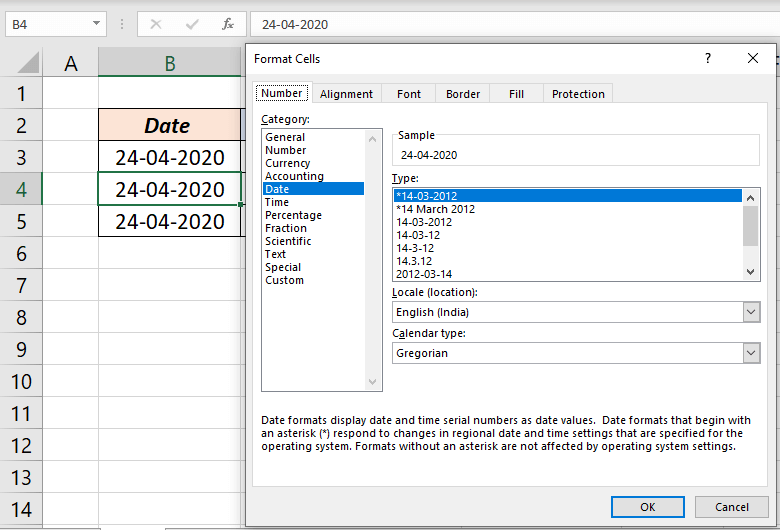Expand the Locale (location) dropdown
This screenshot has height=530, width=780.
click(751, 312)
